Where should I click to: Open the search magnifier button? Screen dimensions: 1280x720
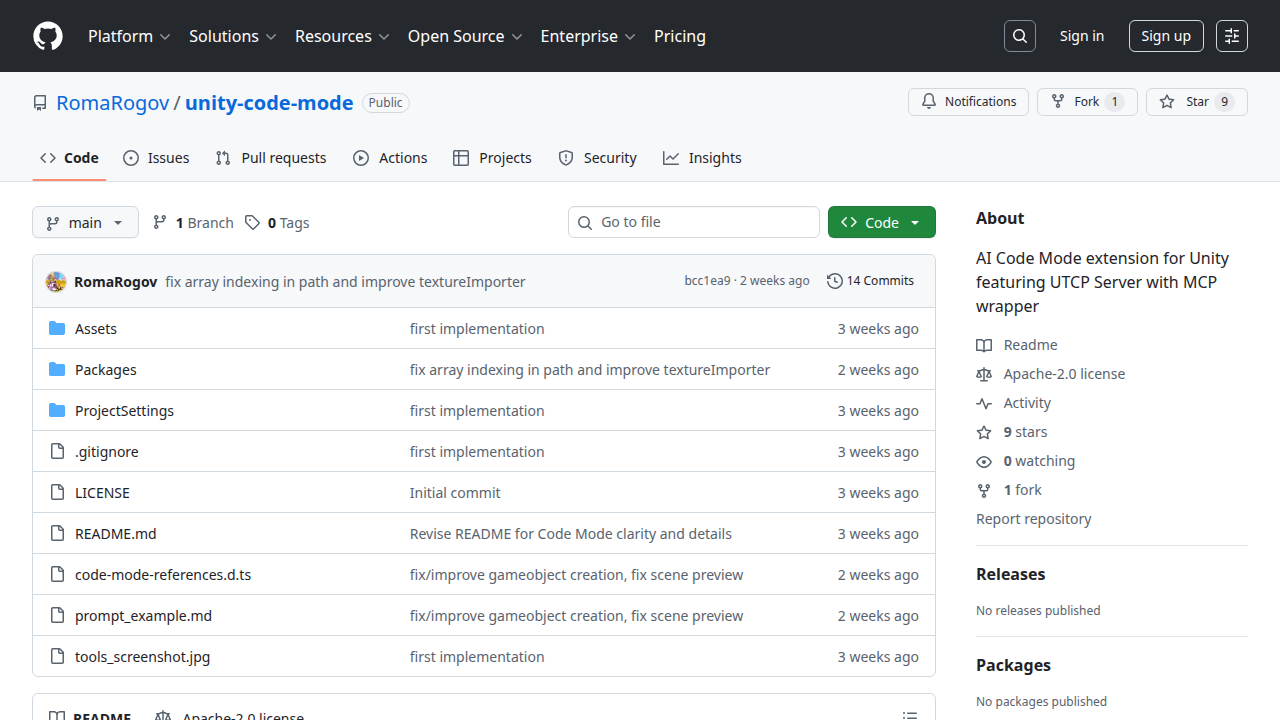click(1020, 36)
